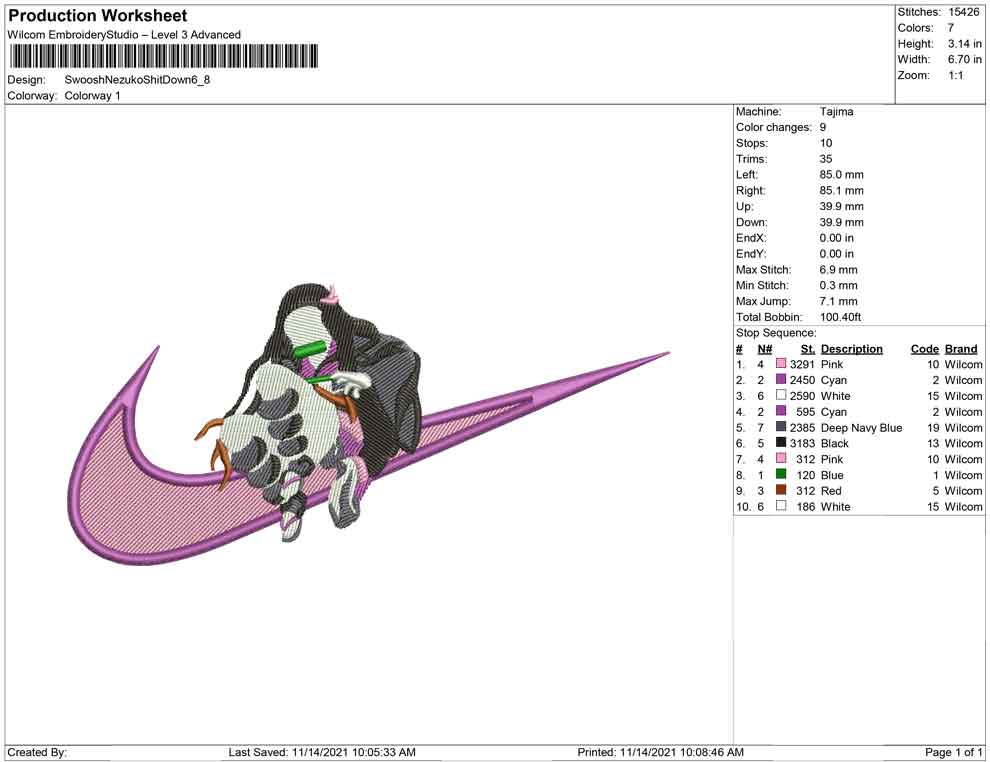The width and height of the screenshot is (990, 762).
Task: Select the purple swatch coded 2450
Action: [x=781, y=380]
